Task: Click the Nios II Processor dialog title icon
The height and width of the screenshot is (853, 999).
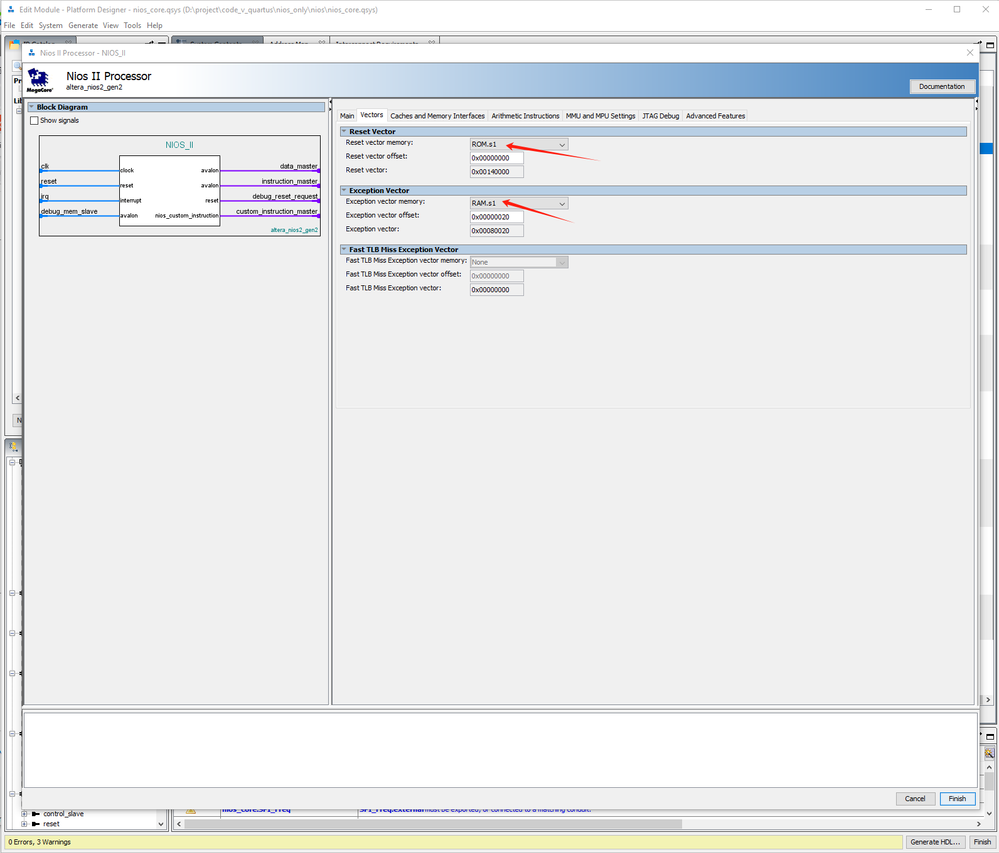Action: tap(32, 53)
